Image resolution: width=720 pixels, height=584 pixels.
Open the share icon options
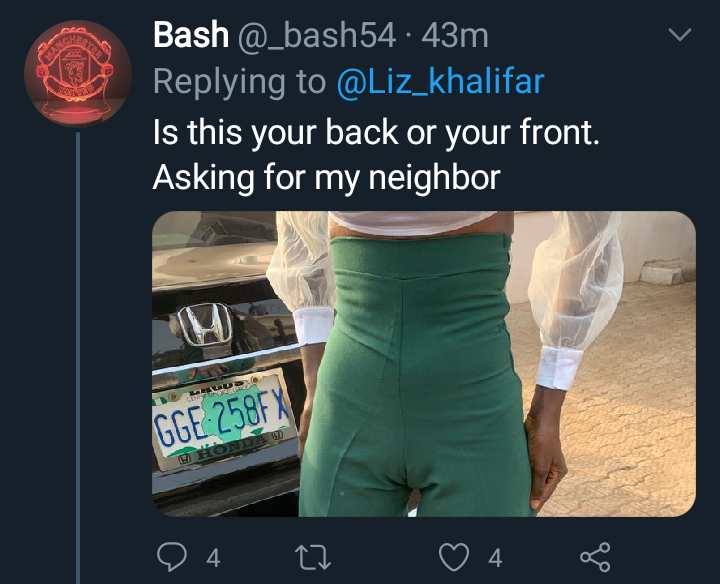point(595,557)
